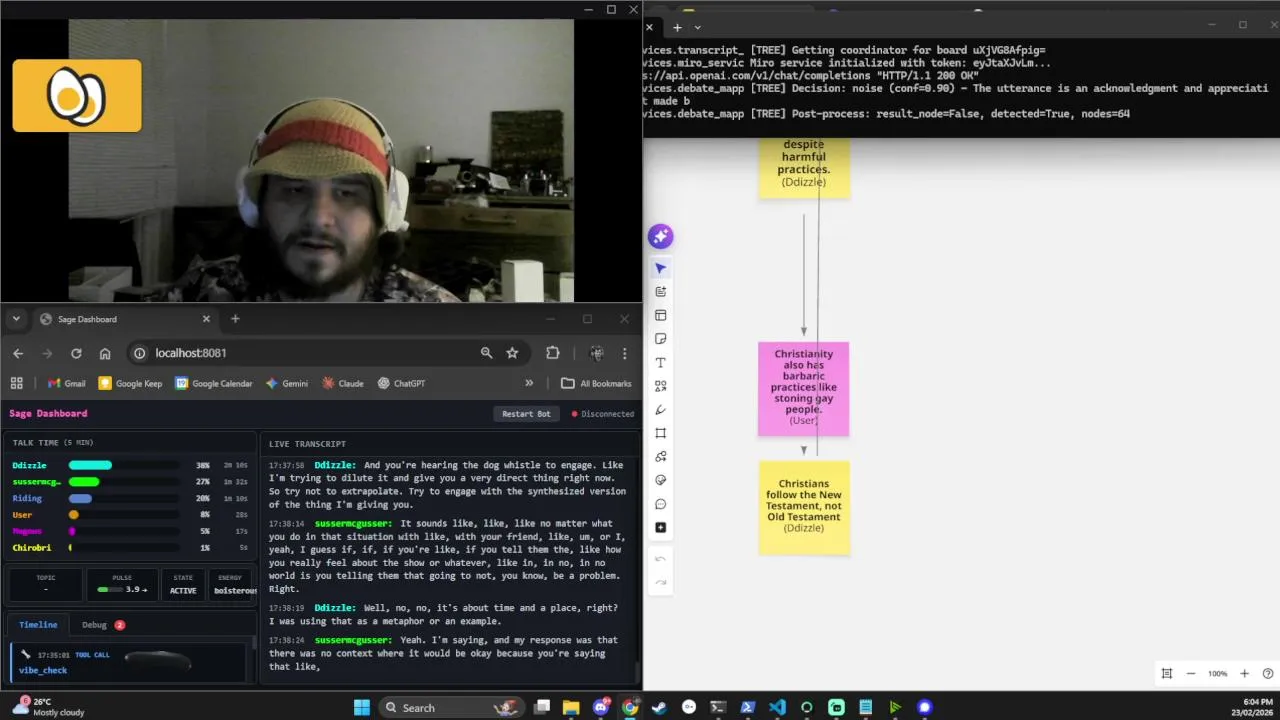Open Discord from the taskbar
The height and width of the screenshot is (720, 1280).
(601, 707)
